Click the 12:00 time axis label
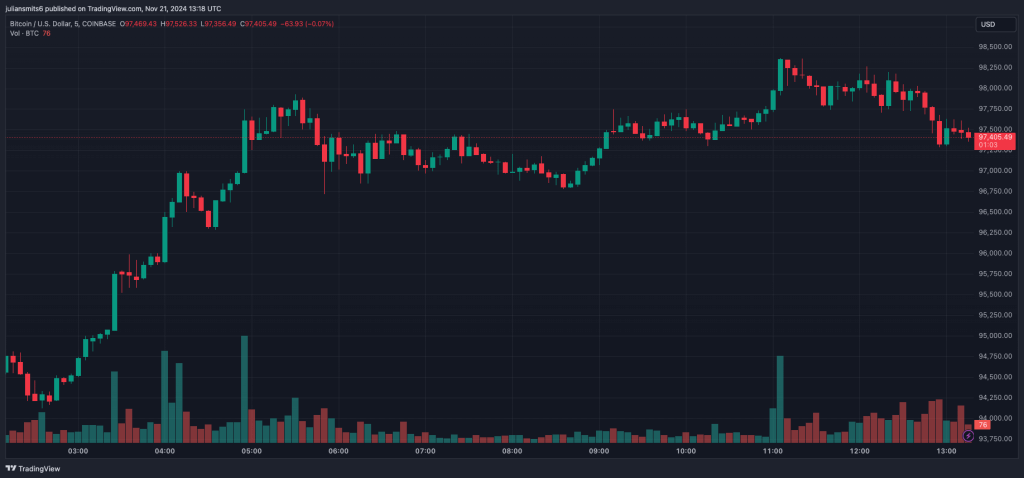 coord(859,451)
